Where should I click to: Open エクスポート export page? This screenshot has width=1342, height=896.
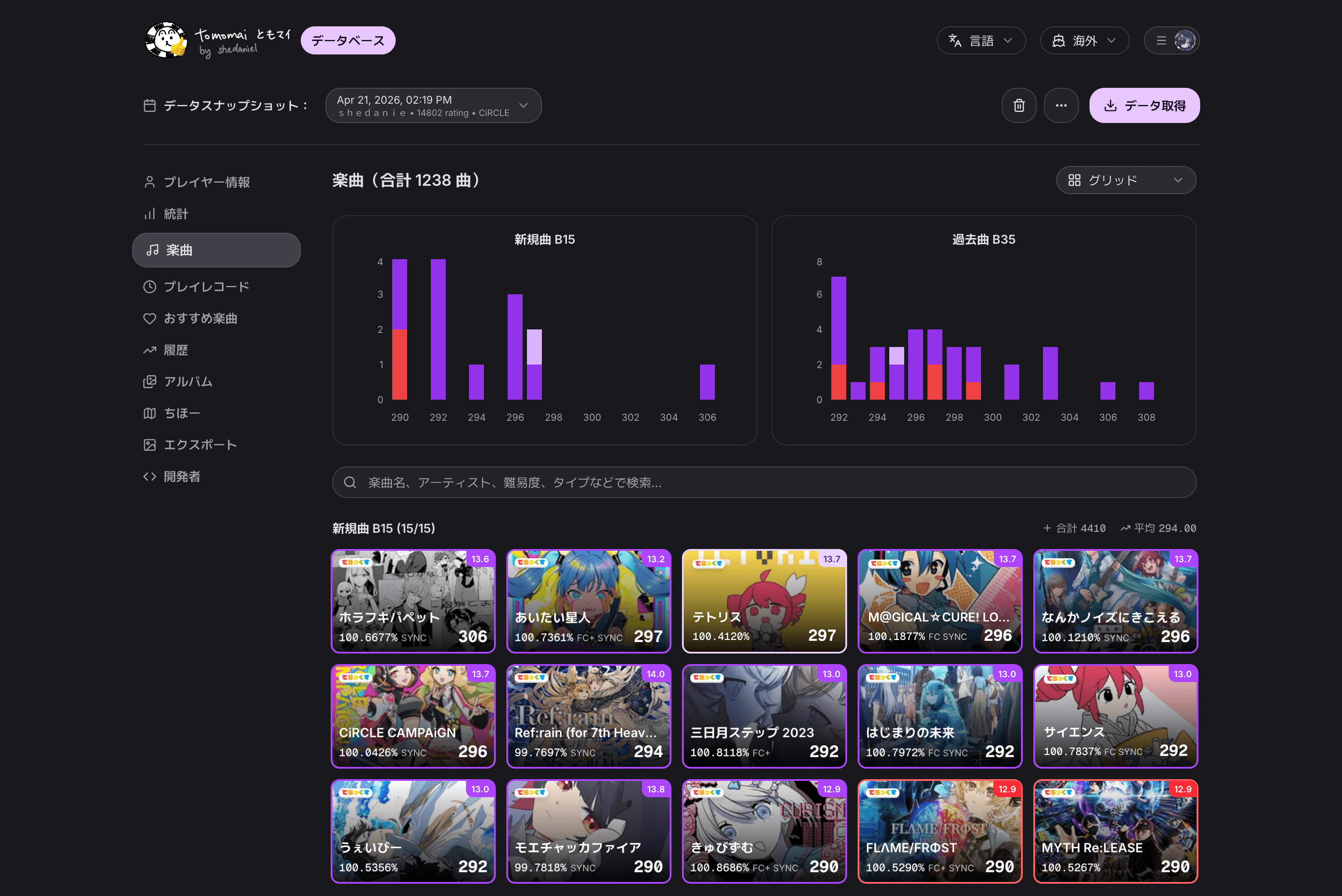point(199,444)
